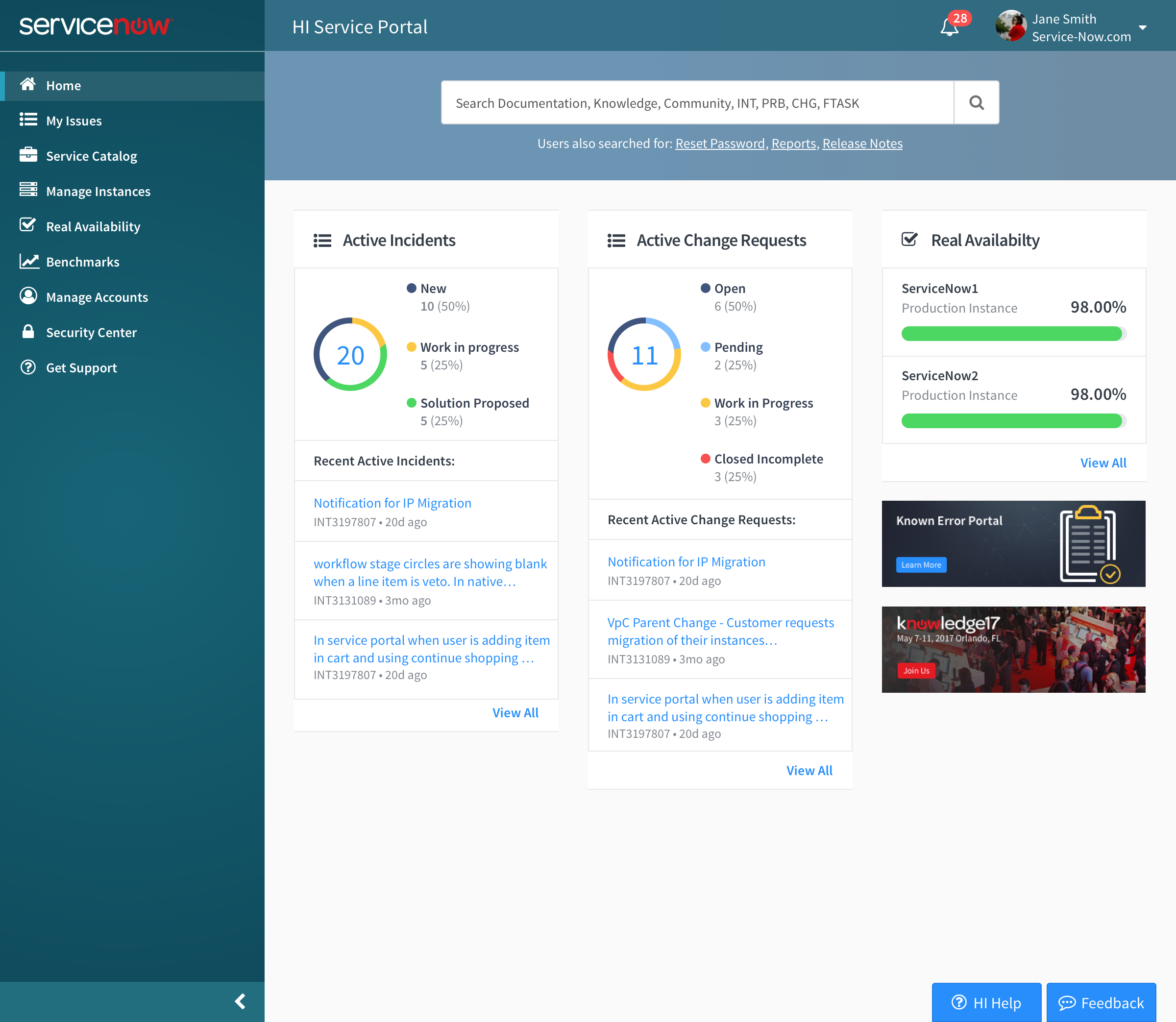The image size is (1176, 1022).
Task: Select Real Availability in the sidebar
Action: point(132,227)
